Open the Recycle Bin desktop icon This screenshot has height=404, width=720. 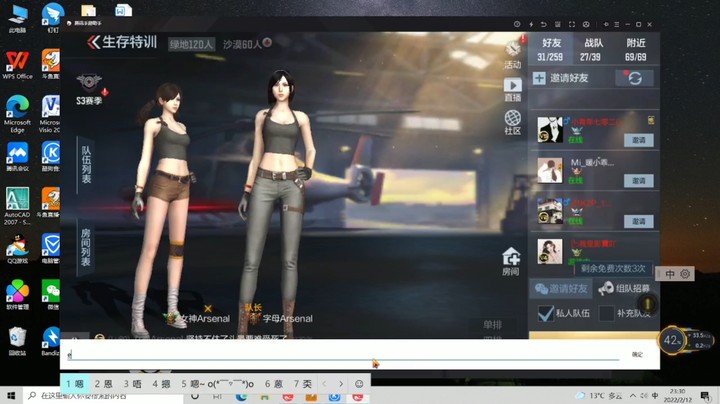[17, 341]
